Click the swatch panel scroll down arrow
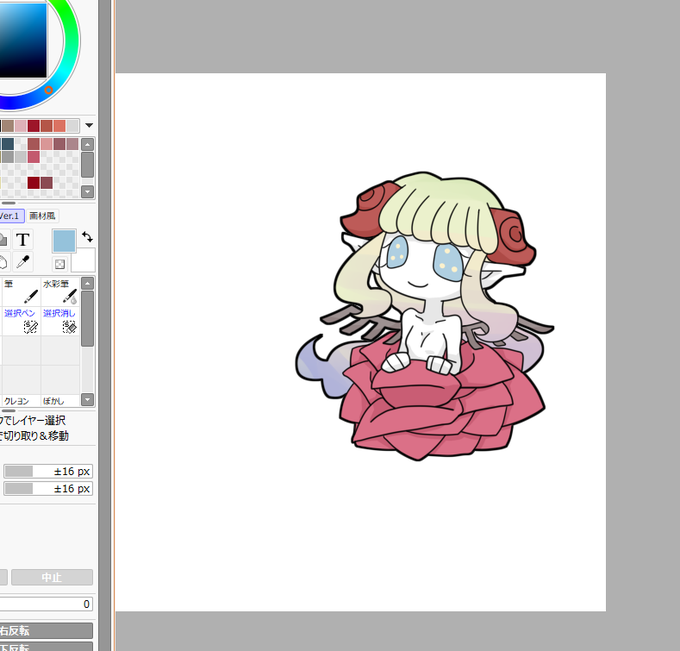This screenshot has height=651, width=680. coord(88,191)
